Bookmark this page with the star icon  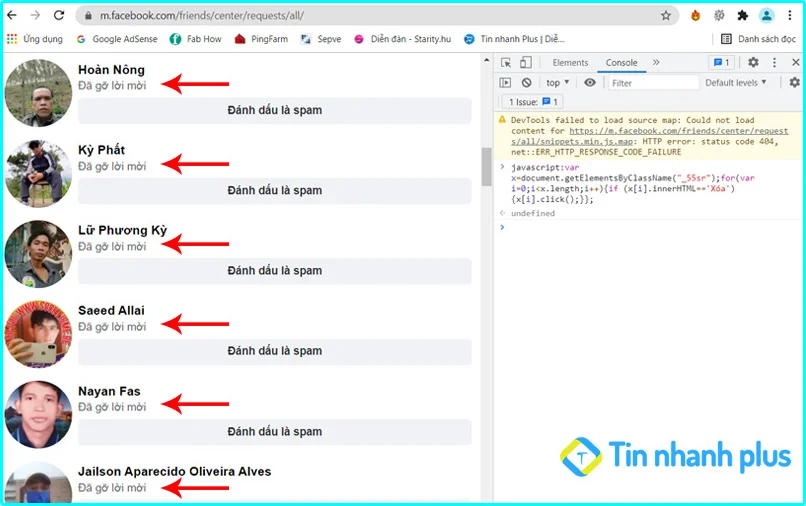pyautogui.click(x=666, y=15)
